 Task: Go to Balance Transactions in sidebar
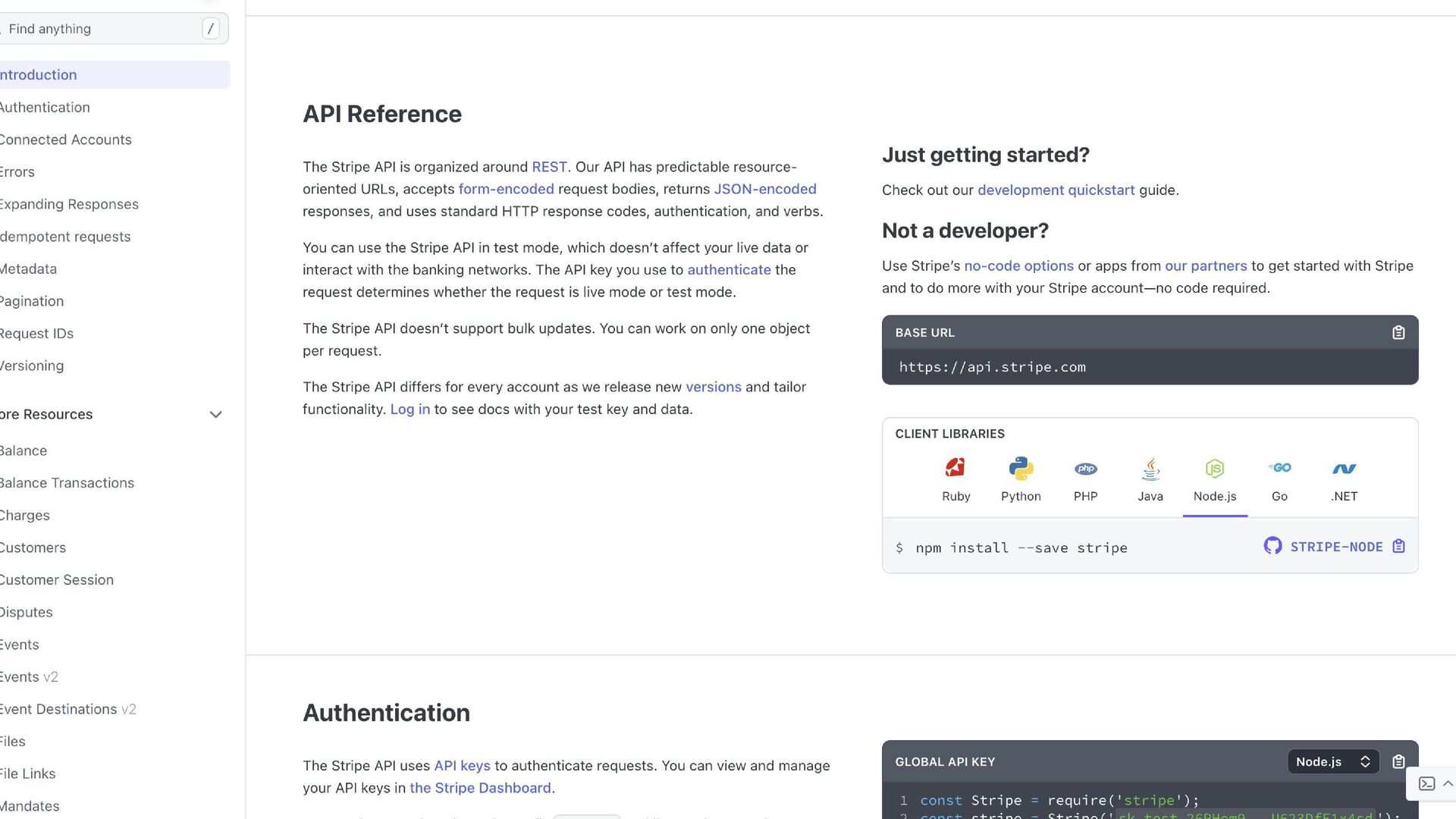(x=67, y=483)
